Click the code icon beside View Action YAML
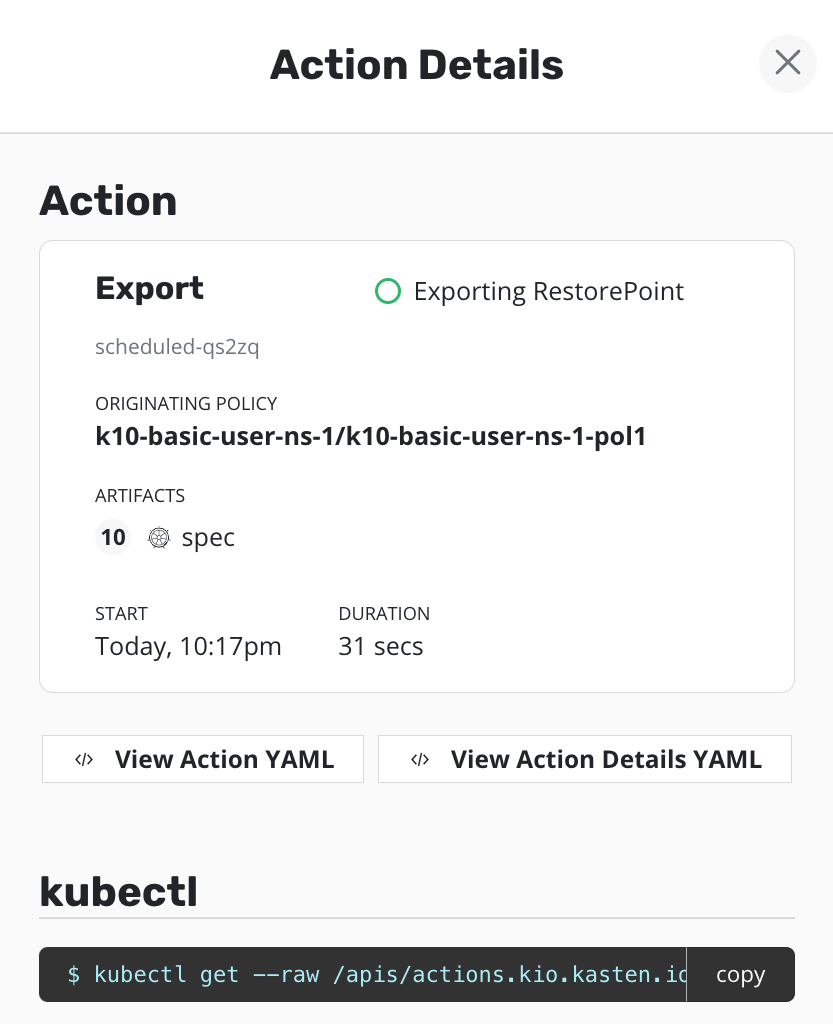 (x=85, y=760)
